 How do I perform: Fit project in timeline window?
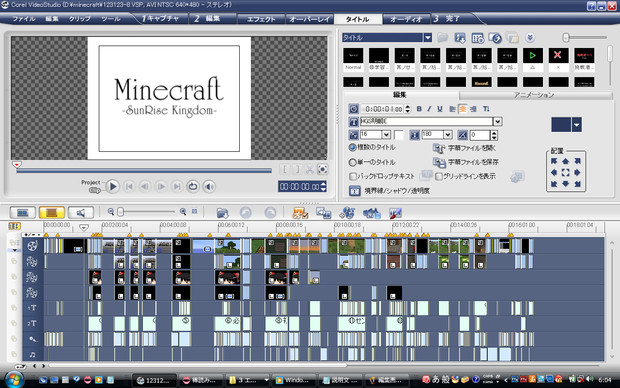point(195,212)
